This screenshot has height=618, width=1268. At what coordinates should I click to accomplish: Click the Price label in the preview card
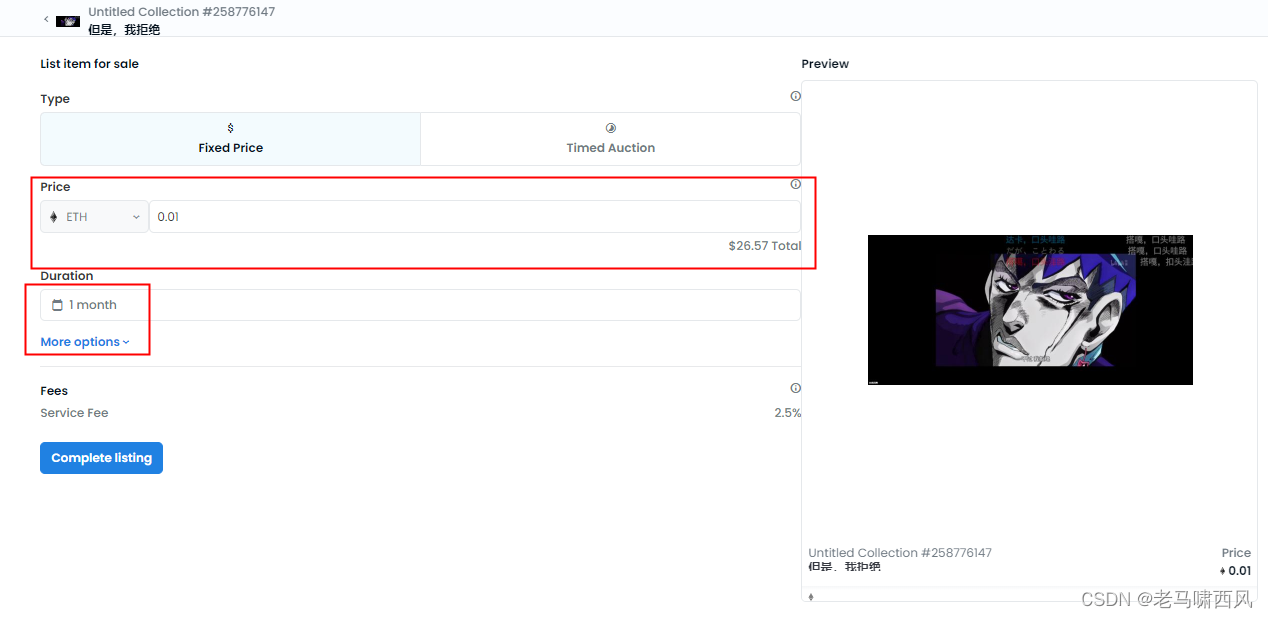pos(1236,553)
